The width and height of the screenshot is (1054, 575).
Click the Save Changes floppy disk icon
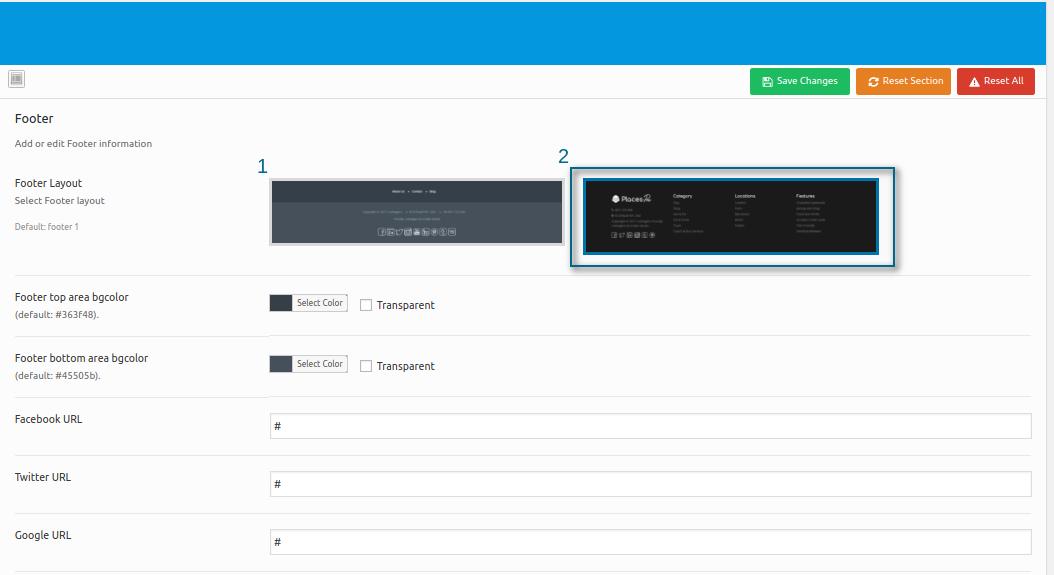point(767,82)
